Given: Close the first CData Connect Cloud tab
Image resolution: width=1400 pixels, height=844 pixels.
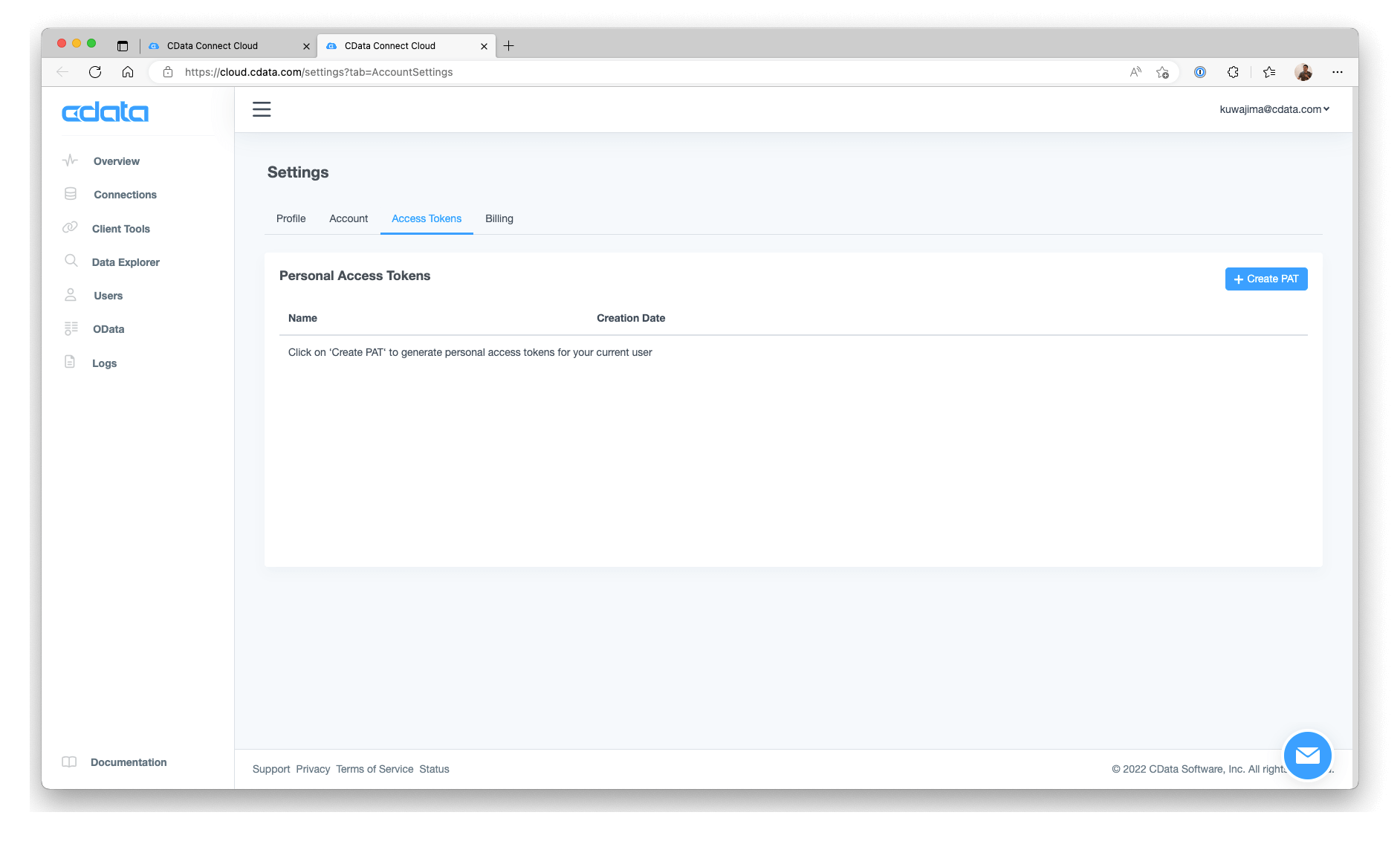Looking at the screenshot, I should click(x=306, y=46).
